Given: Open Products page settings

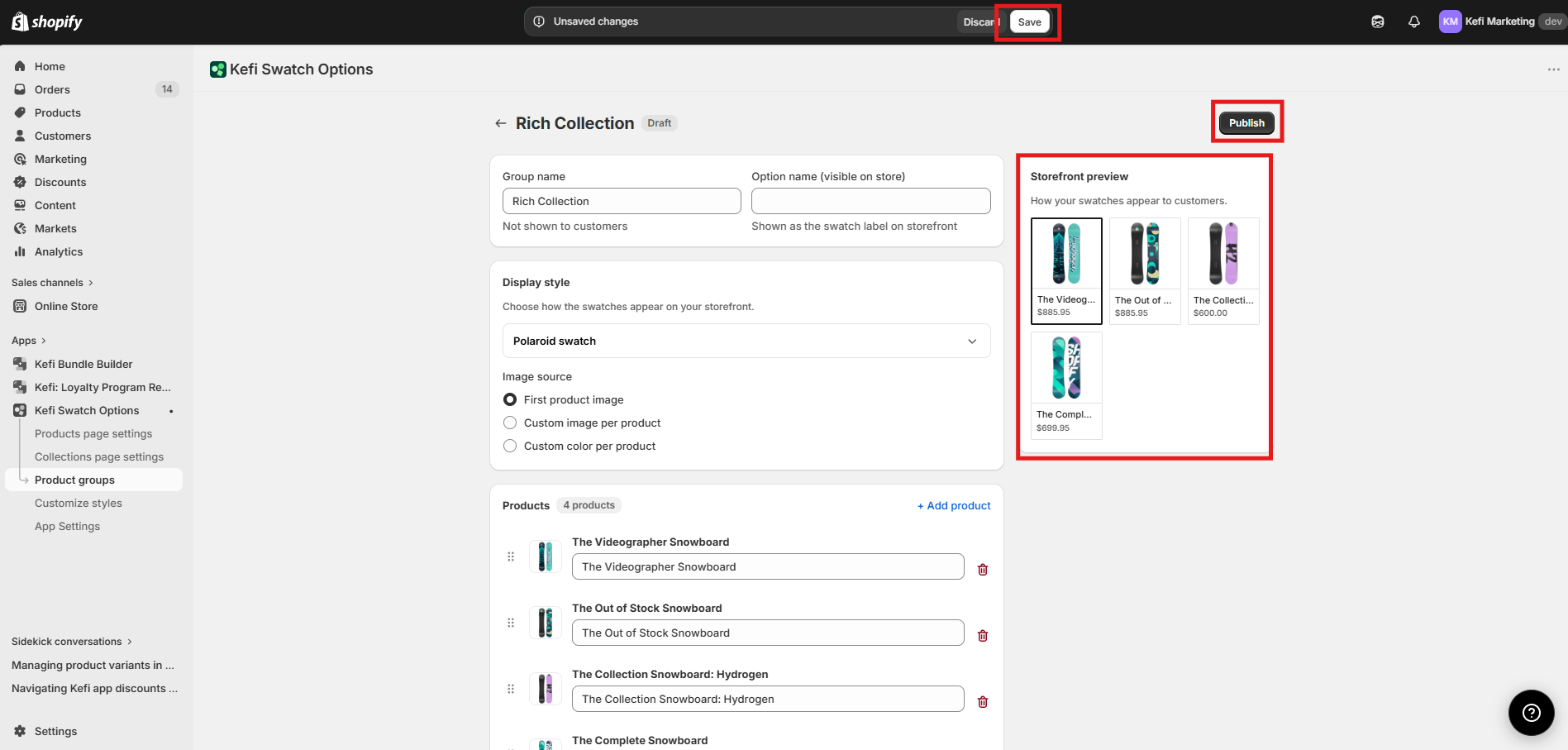Looking at the screenshot, I should pos(93,433).
